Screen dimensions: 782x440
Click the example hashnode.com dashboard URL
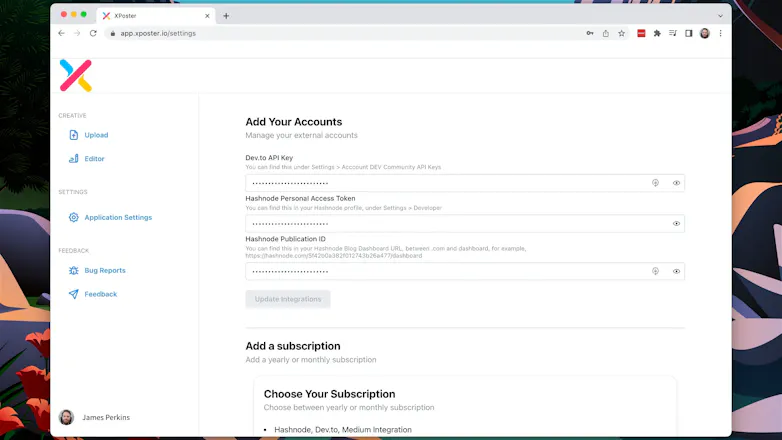coord(334,256)
